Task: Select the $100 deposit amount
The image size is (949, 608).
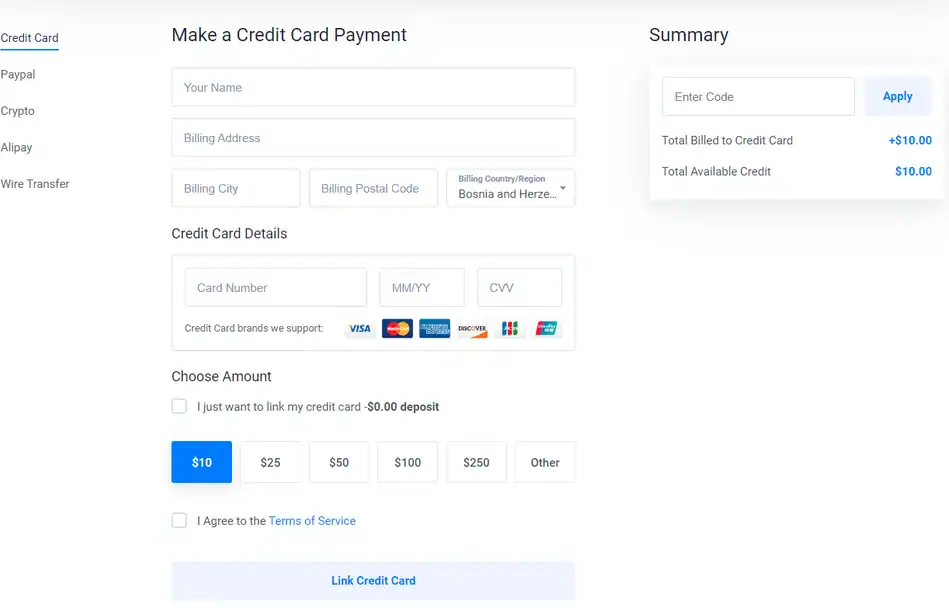Action: tap(407, 462)
